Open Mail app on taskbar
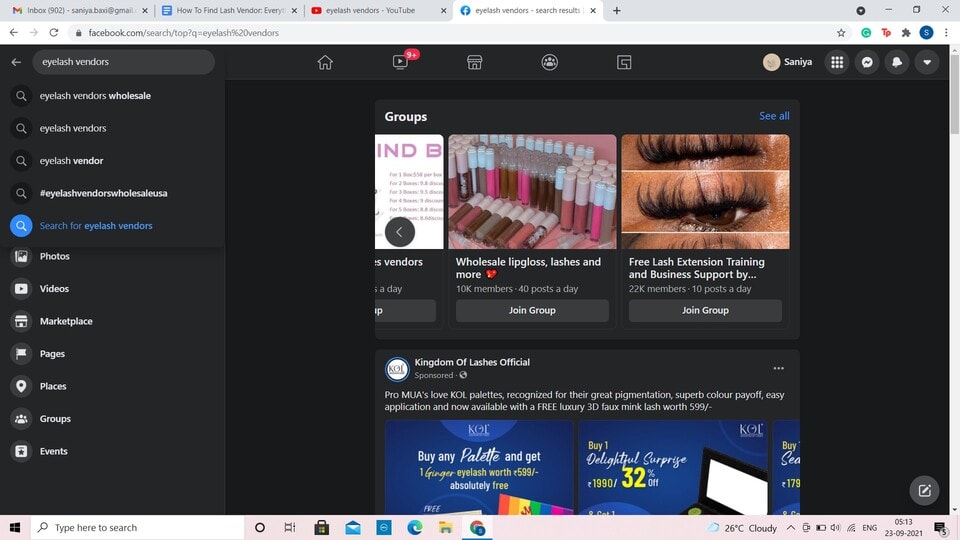The height and width of the screenshot is (540, 960). (x=353, y=527)
